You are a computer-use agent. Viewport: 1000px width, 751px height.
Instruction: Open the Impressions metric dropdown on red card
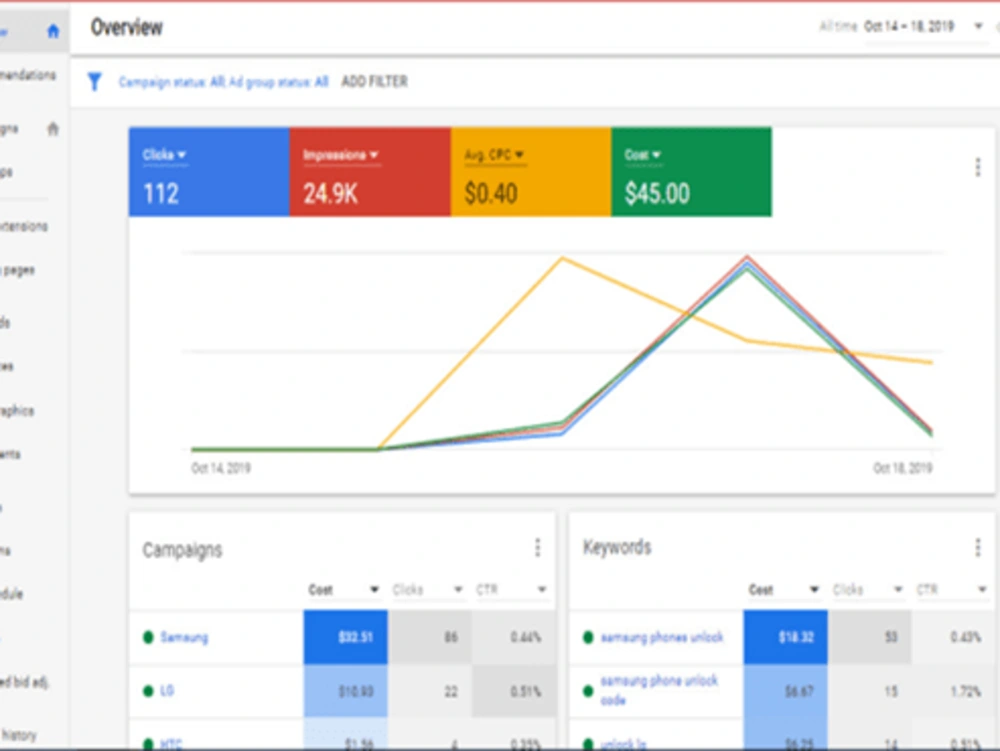341,155
